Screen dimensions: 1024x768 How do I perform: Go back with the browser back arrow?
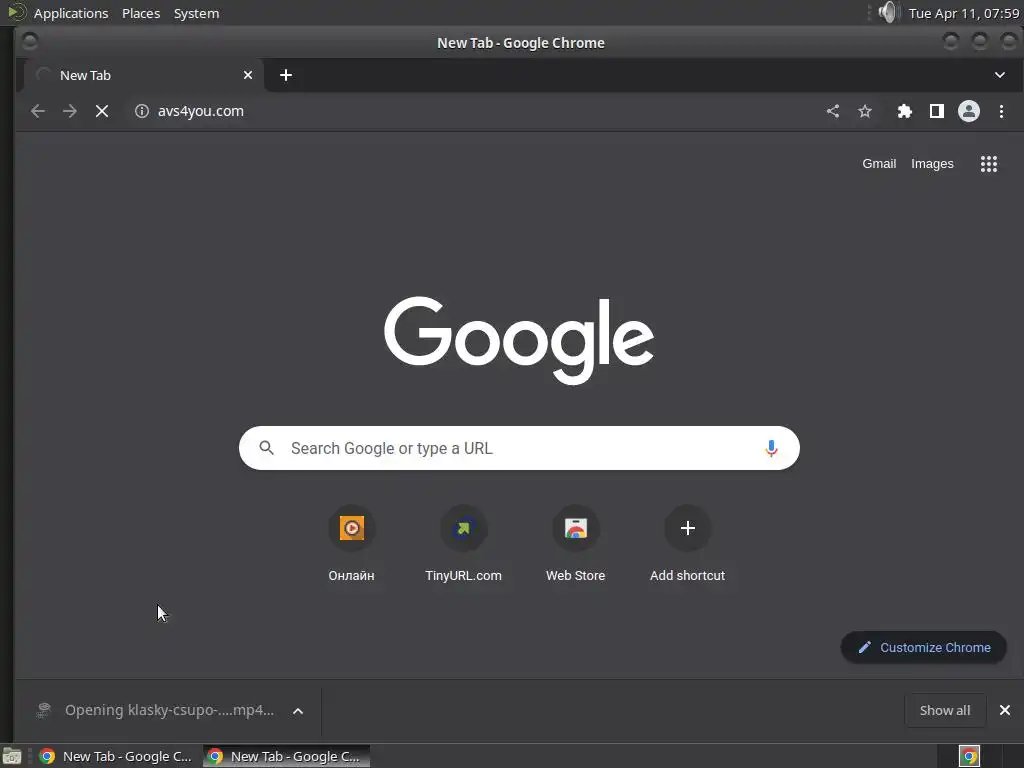38,111
